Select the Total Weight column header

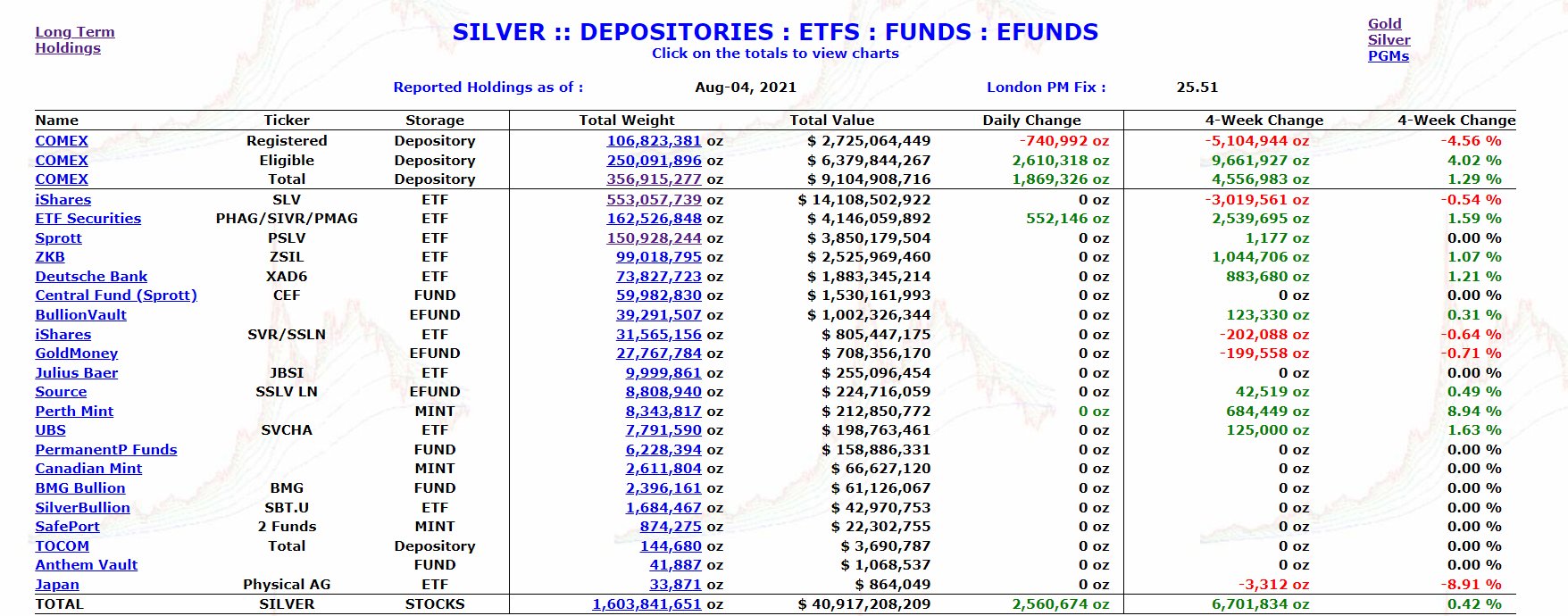[627, 121]
